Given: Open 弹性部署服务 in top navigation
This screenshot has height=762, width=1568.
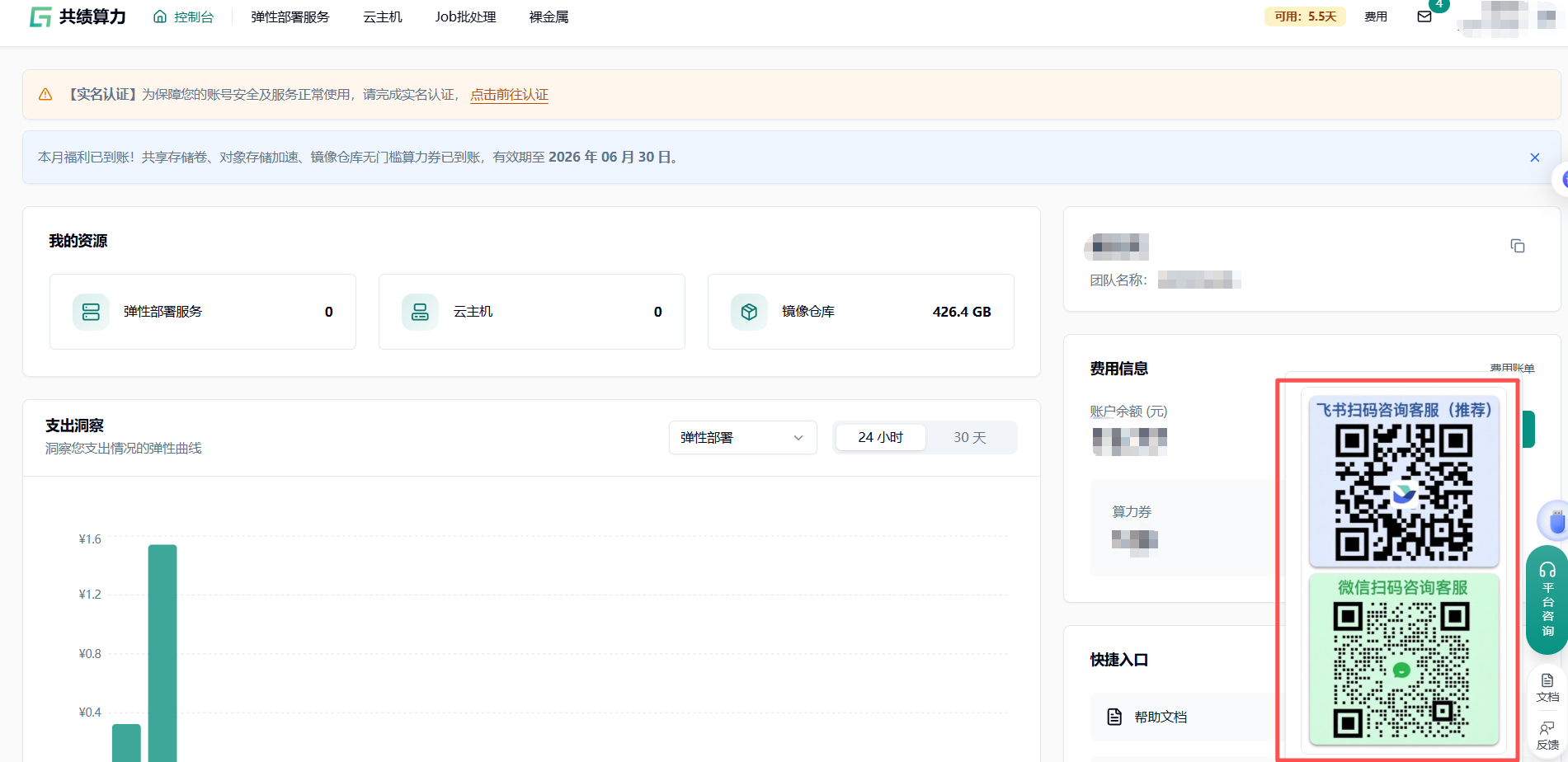Looking at the screenshot, I should click(290, 16).
